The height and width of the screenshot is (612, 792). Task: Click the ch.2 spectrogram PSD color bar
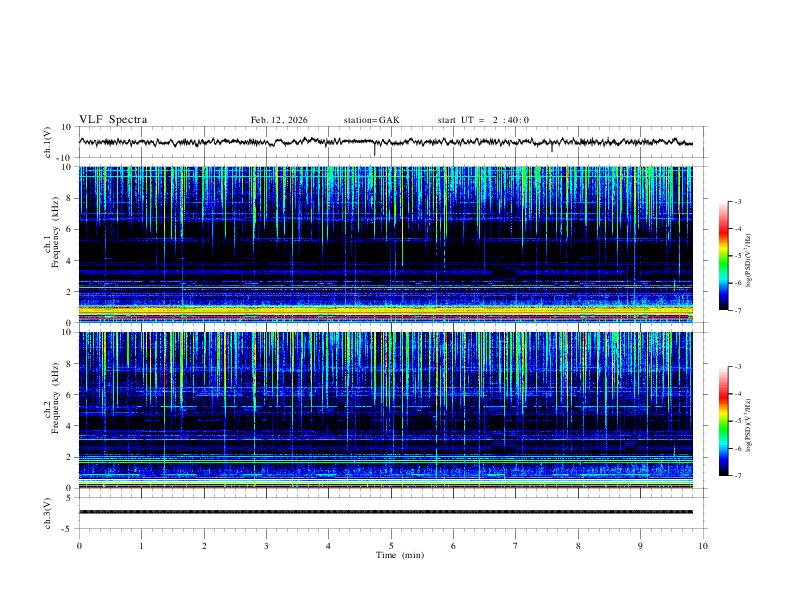(723, 421)
